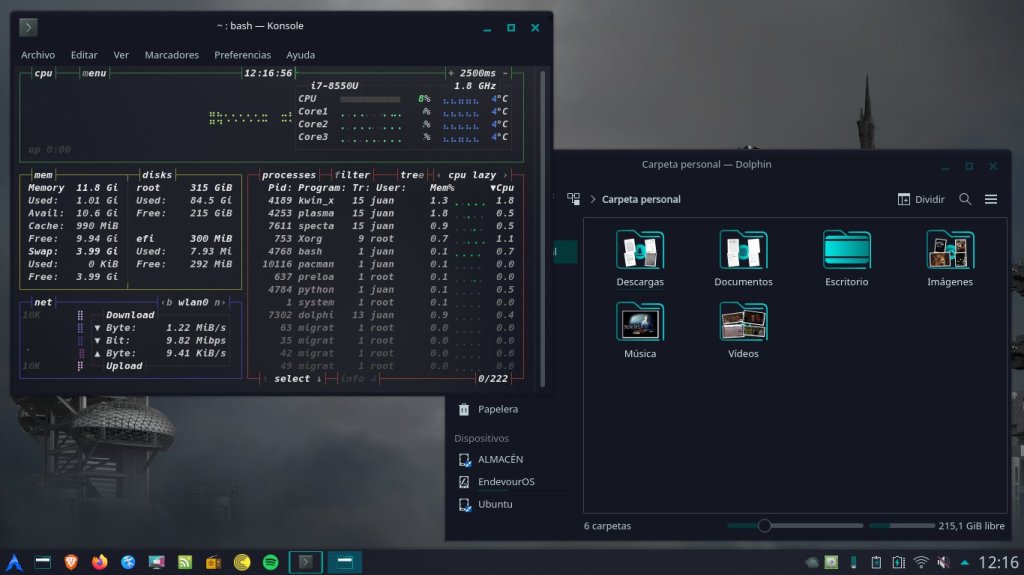The height and width of the screenshot is (575, 1024).
Task: Open the Marcadores menu in Konsole
Action: (171, 55)
